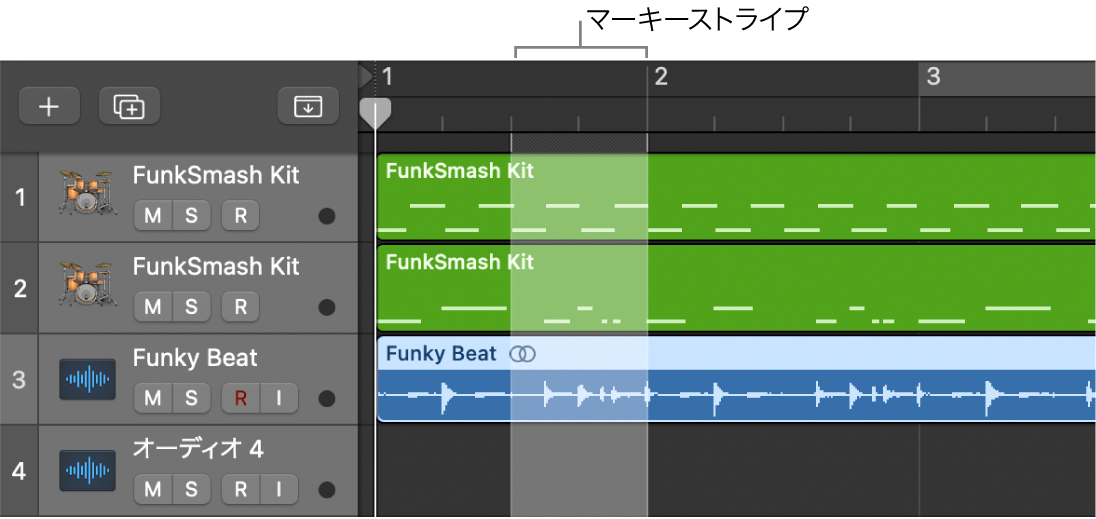Mute the Funky Beat track
1096x519 pixels.
point(152,398)
